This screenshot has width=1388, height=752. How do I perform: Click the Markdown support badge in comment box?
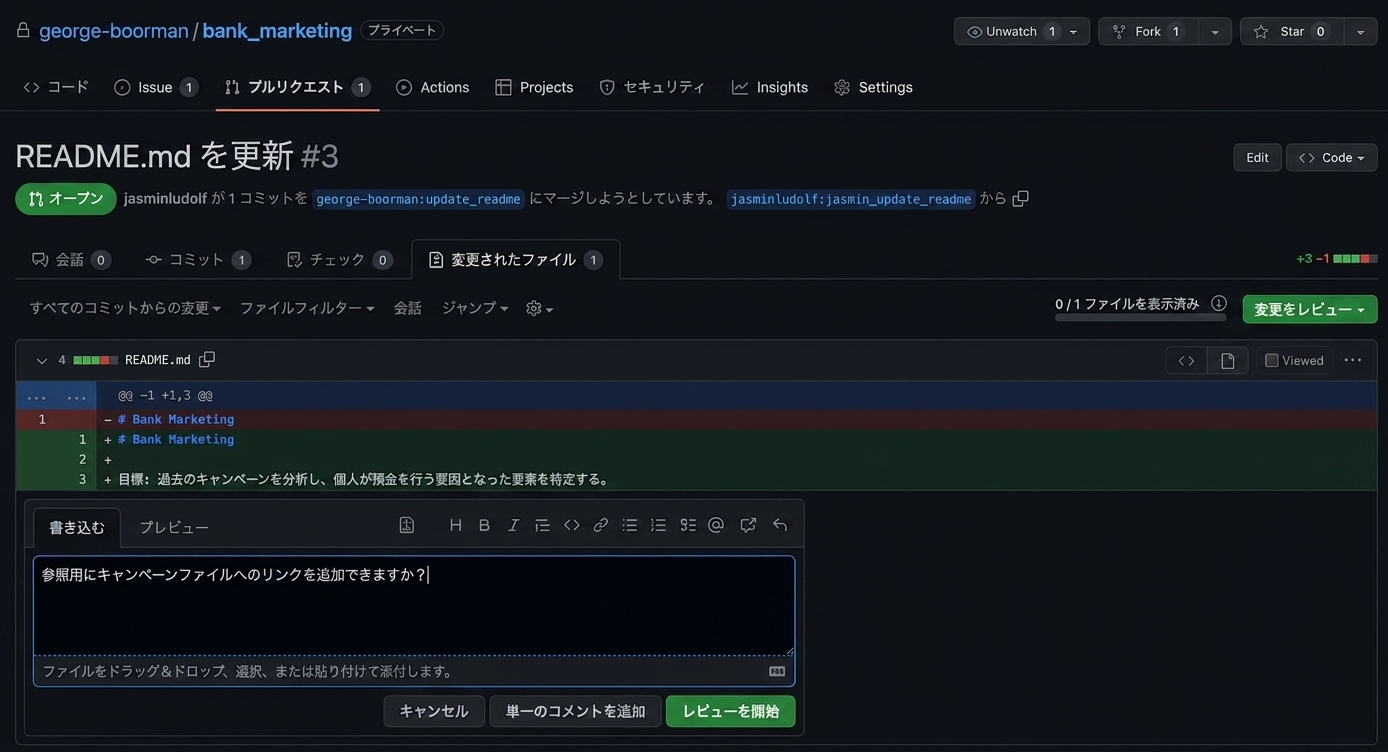click(x=777, y=672)
